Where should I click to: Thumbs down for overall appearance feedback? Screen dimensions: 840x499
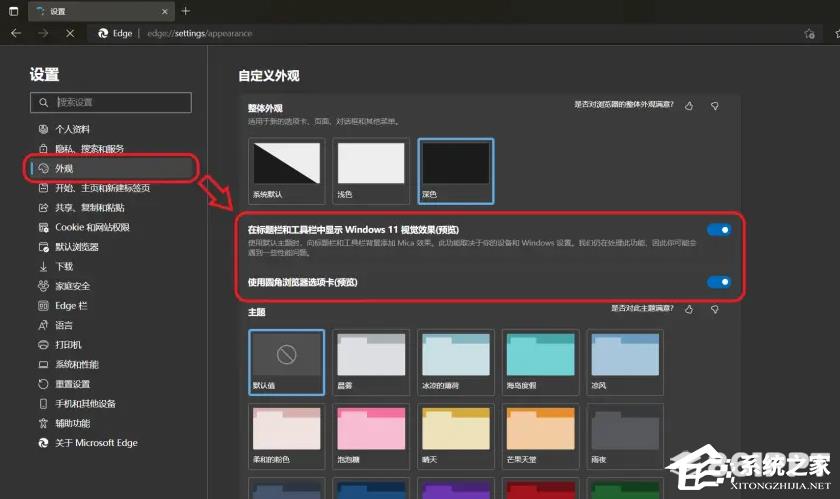(715, 106)
